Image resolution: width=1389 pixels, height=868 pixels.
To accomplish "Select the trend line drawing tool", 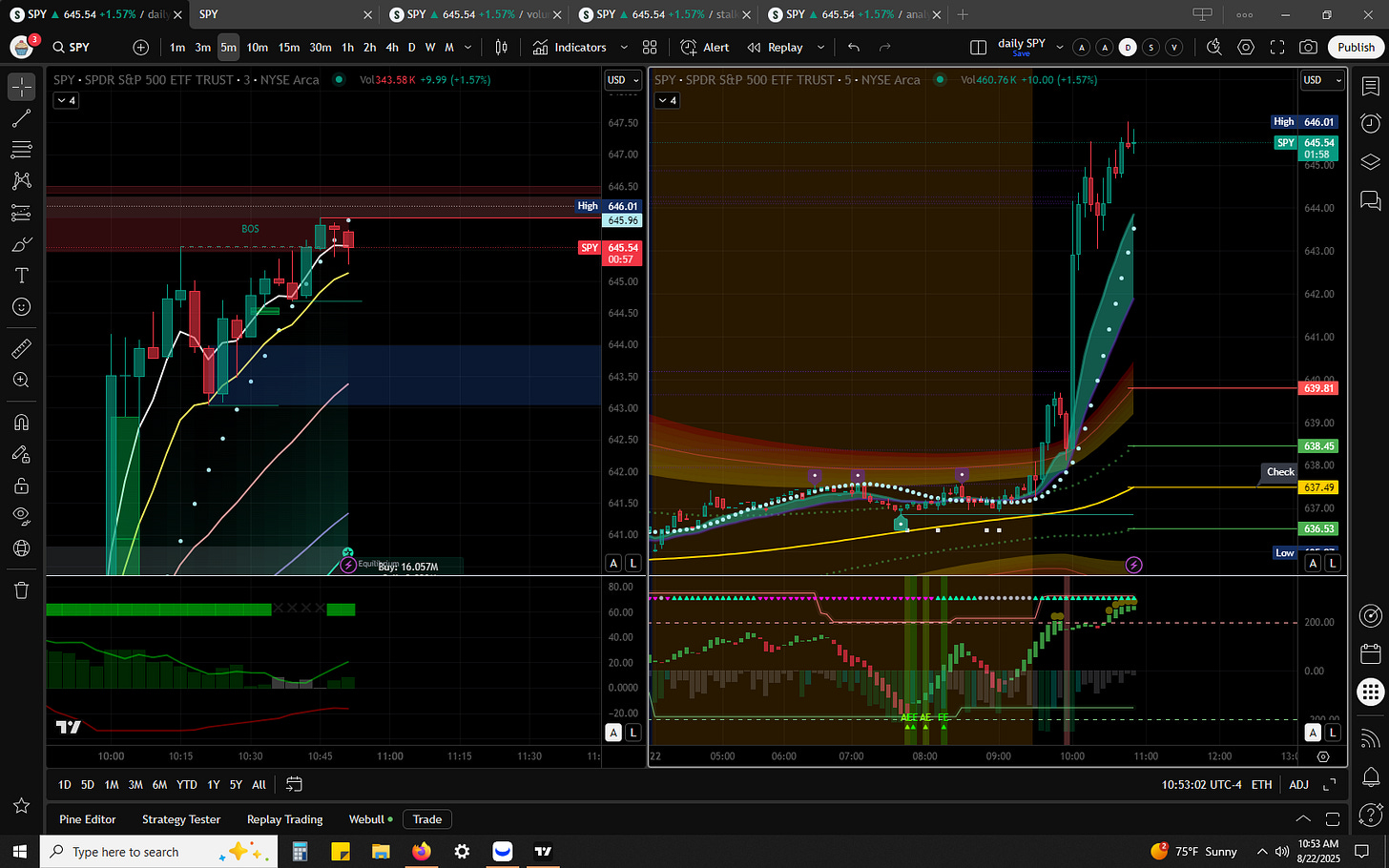I will [21, 118].
